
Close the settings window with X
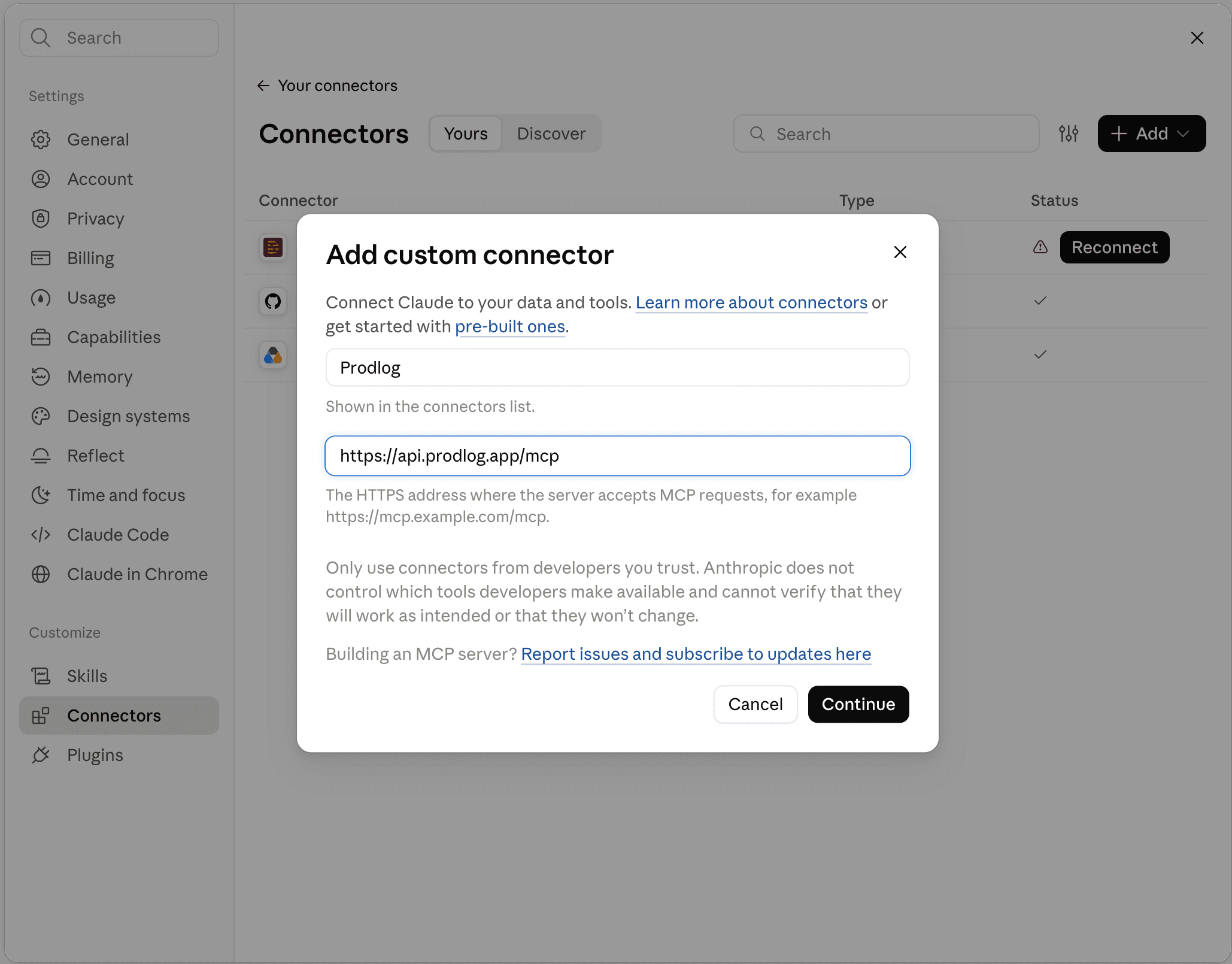(x=1197, y=38)
